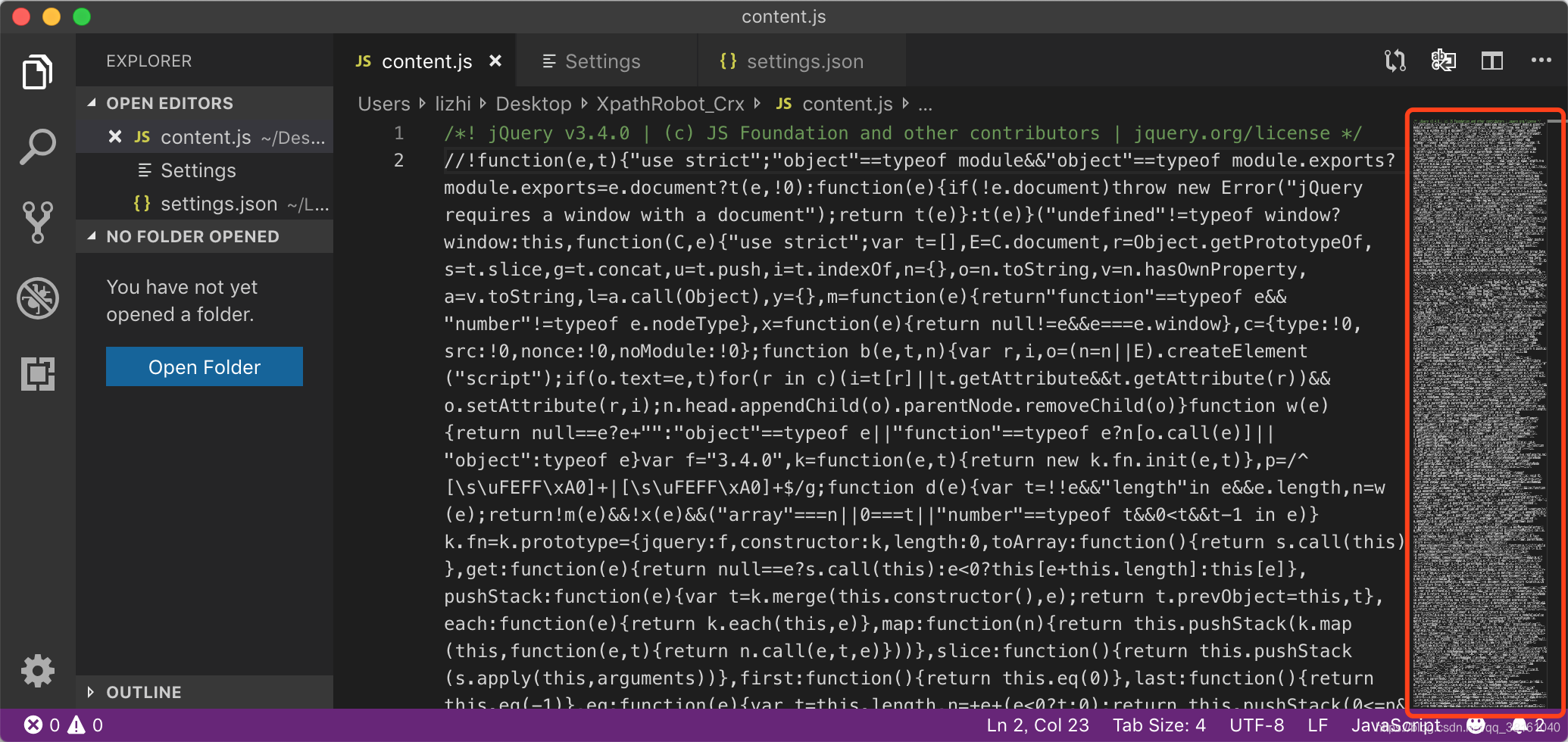Open the Debug view in activity bar
This screenshot has height=742, width=1568.
pos(37,298)
